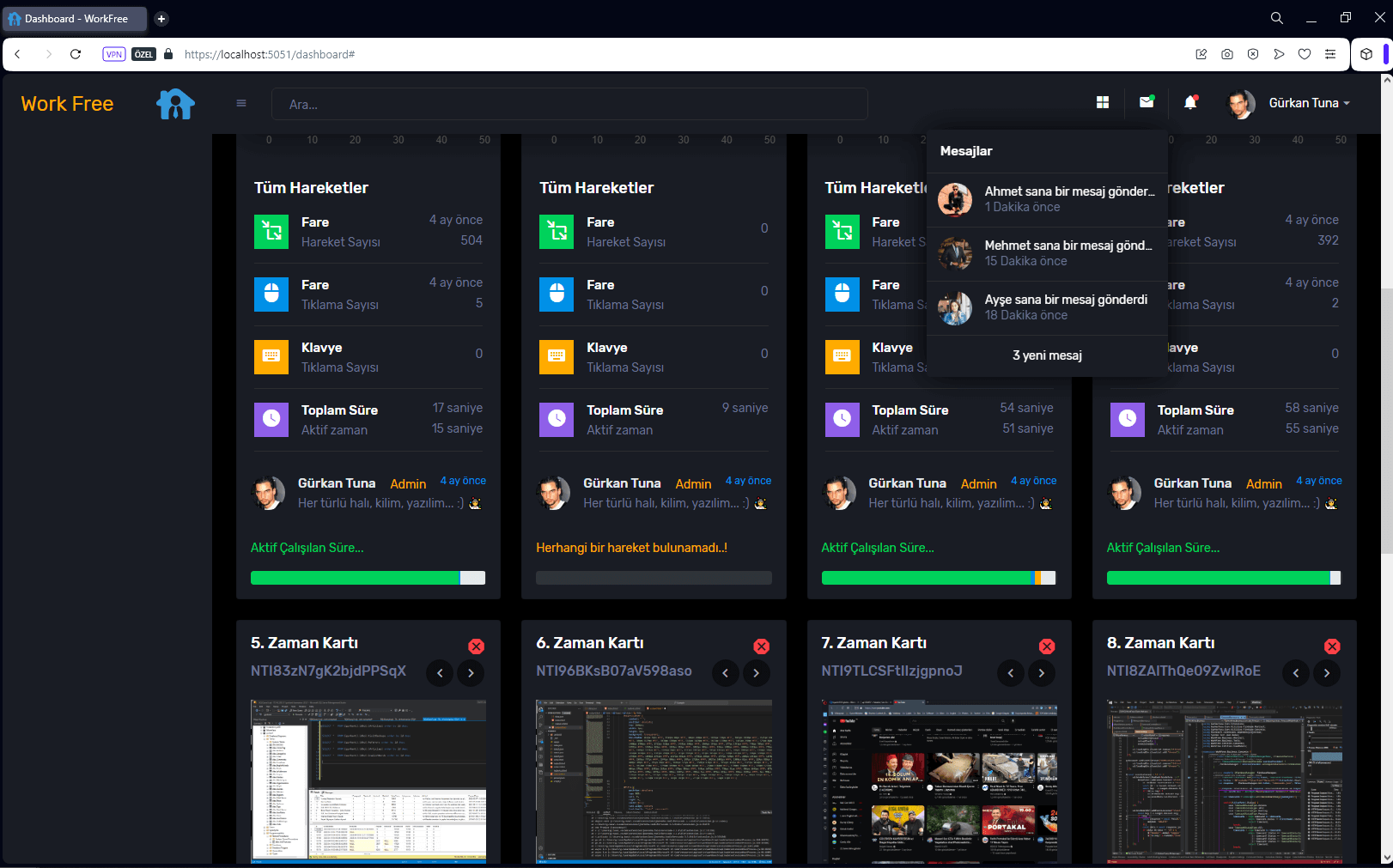This screenshot has height=868, width=1393.
Task: Open the 7. Zaman Kartı screenshot thumbnail
Action: [939, 781]
